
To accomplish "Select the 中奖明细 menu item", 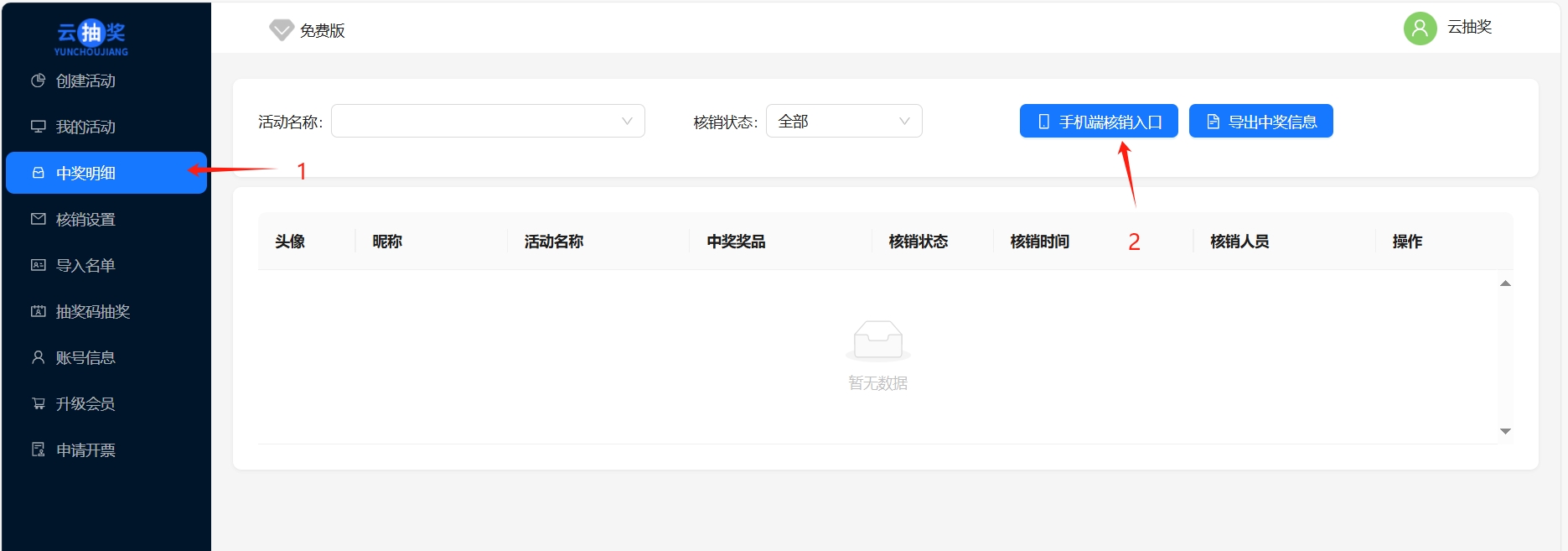I will pyautogui.click(x=106, y=173).
